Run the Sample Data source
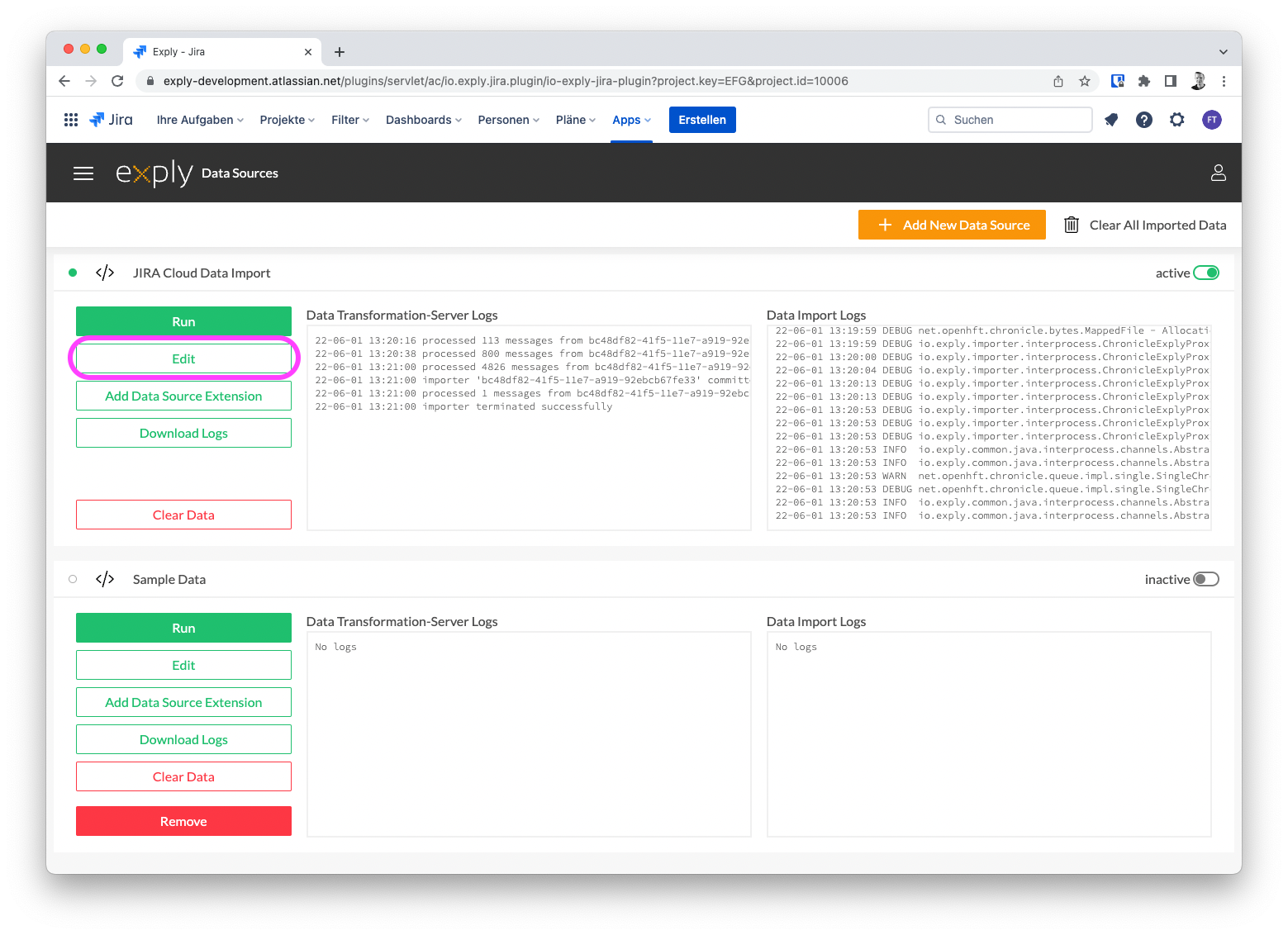This screenshot has width=1288, height=935. (x=183, y=628)
